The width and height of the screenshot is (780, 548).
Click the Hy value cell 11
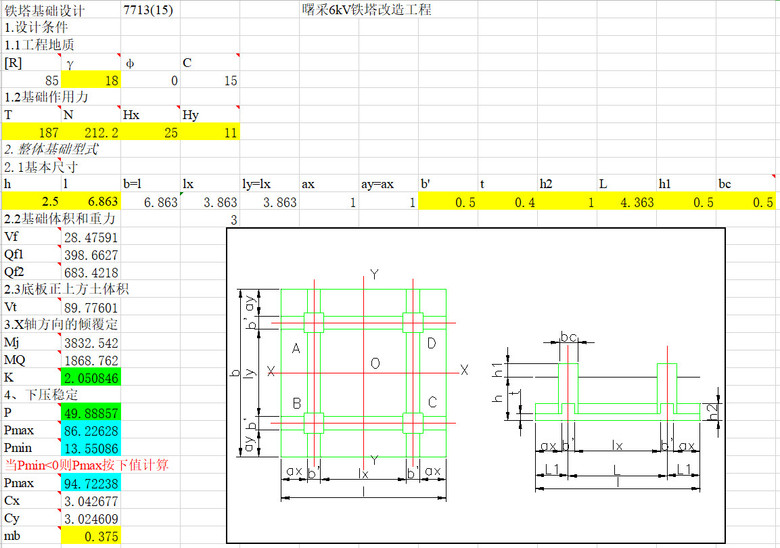[x=210, y=132]
